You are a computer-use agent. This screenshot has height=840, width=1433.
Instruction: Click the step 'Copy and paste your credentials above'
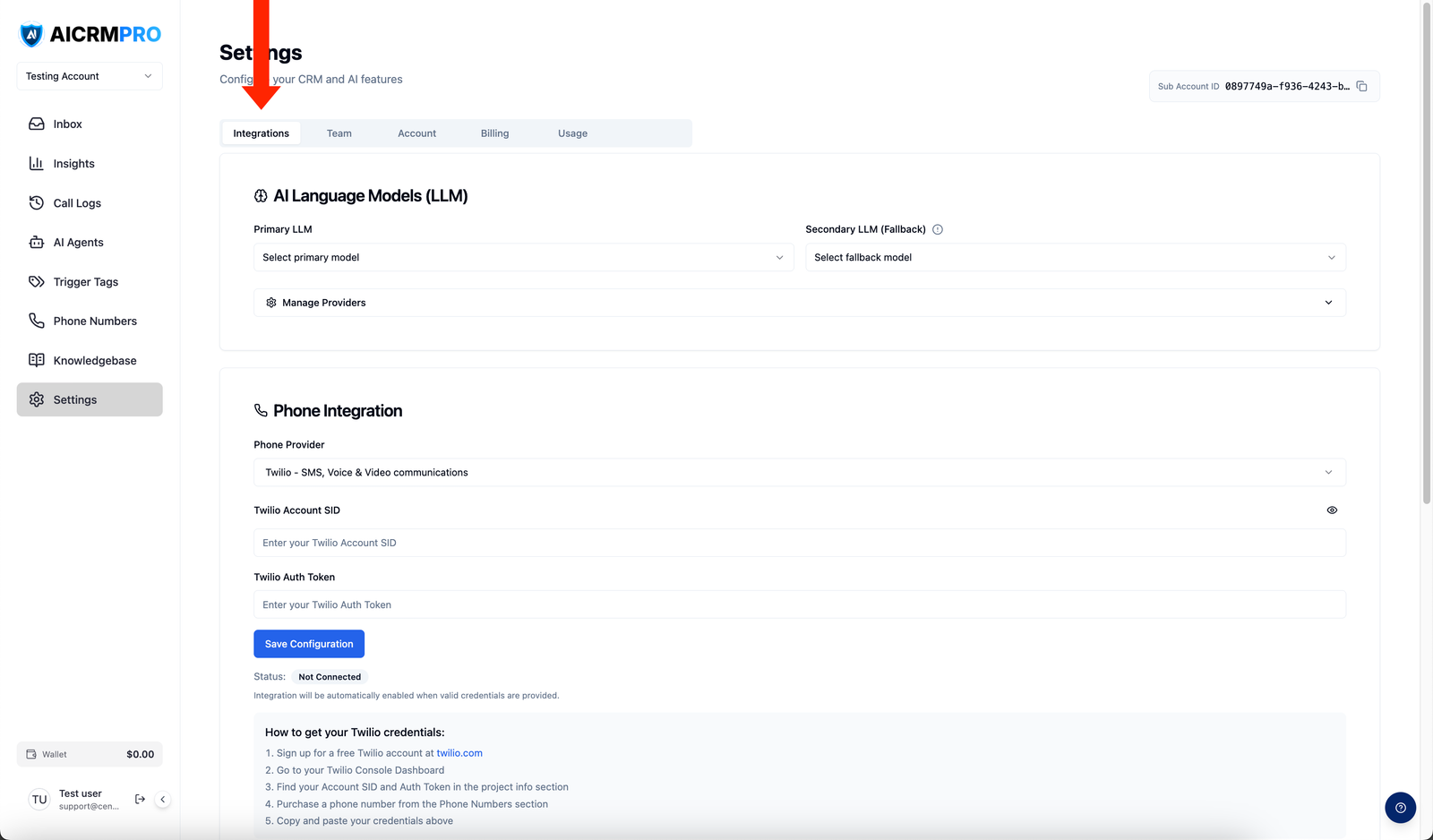click(365, 821)
